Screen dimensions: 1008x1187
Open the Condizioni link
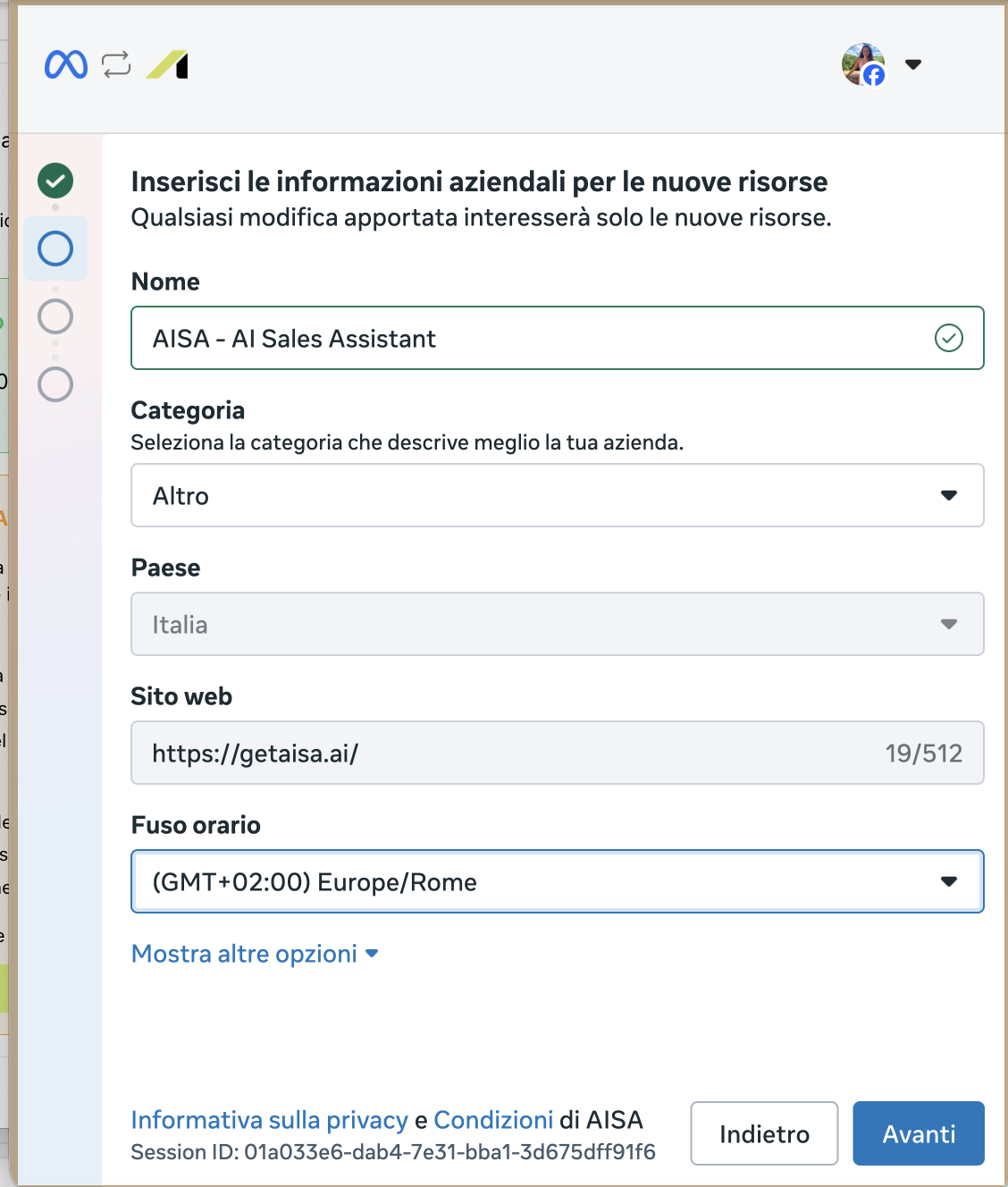(x=493, y=1120)
